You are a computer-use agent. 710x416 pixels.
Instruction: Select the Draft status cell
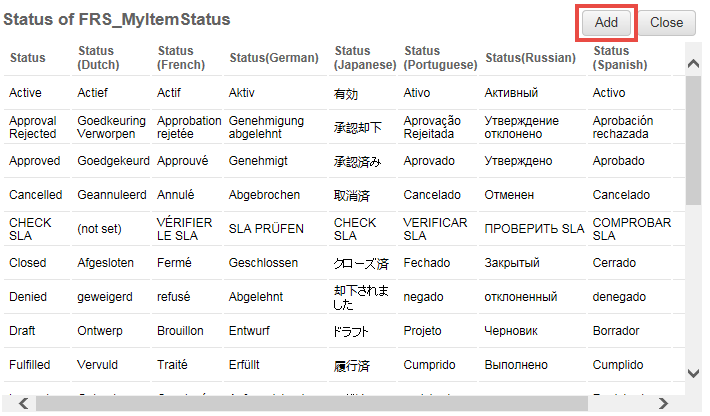pyautogui.click(x=23, y=331)
